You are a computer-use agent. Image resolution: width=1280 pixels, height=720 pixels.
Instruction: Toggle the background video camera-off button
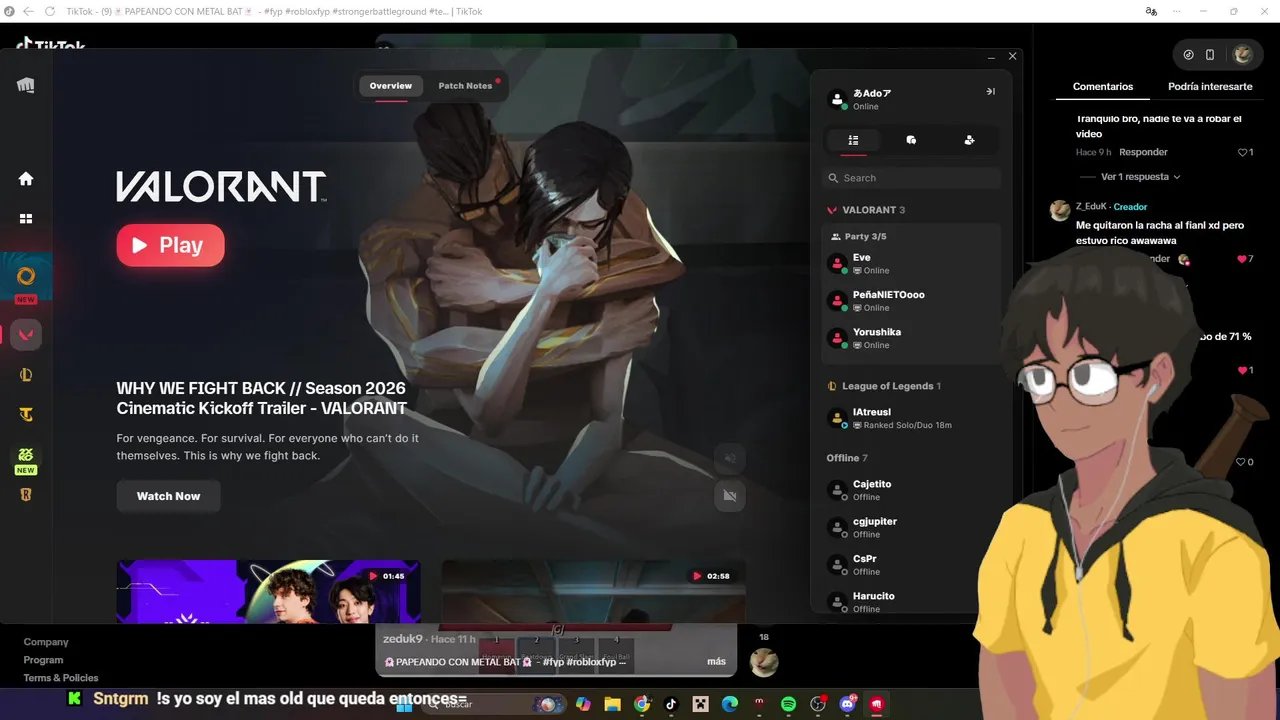pos(730,496)
